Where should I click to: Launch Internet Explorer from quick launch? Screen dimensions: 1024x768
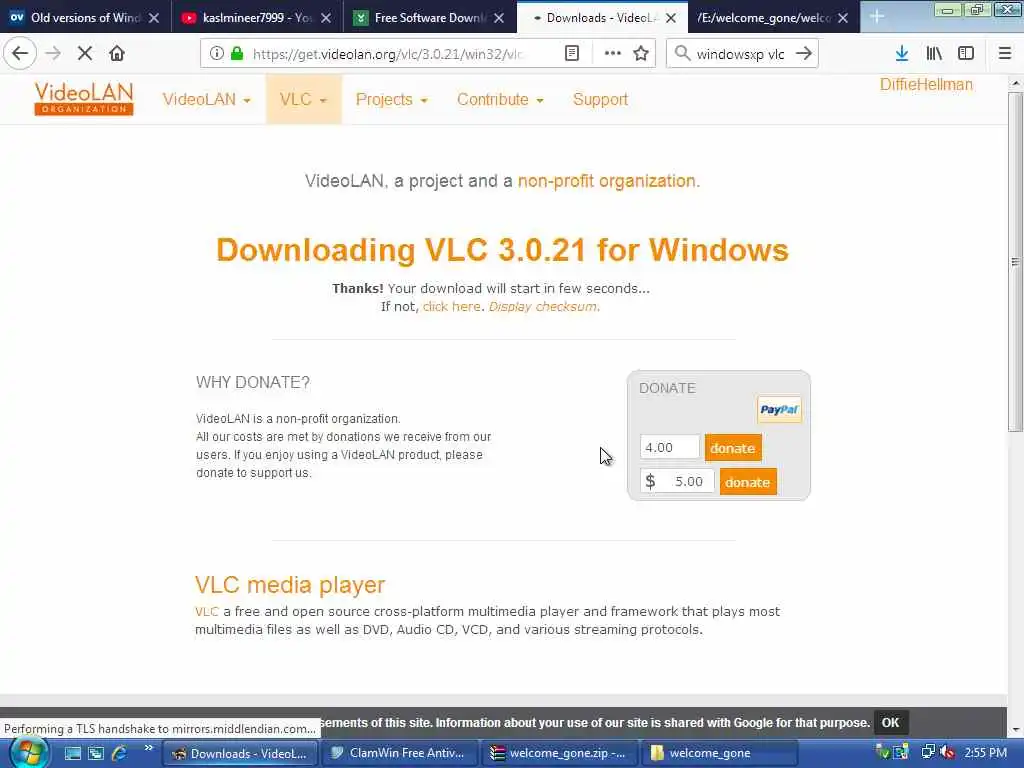pos(120,753)
